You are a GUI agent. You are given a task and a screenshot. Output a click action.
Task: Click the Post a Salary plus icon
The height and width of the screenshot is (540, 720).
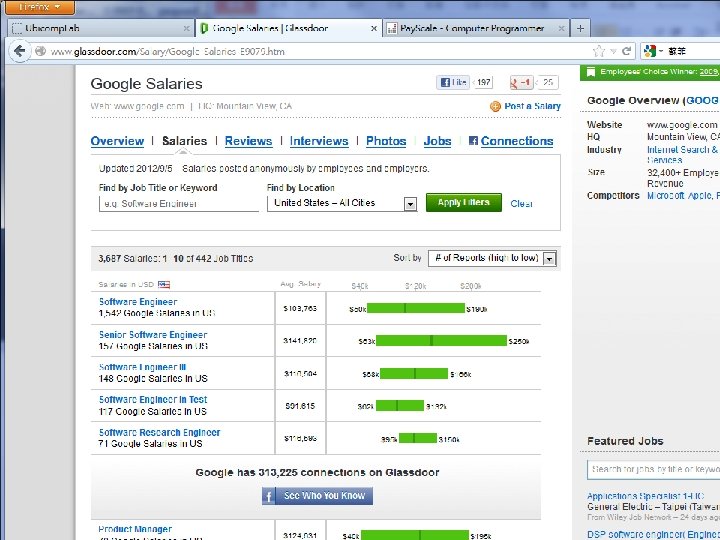[x=495, y=106]
